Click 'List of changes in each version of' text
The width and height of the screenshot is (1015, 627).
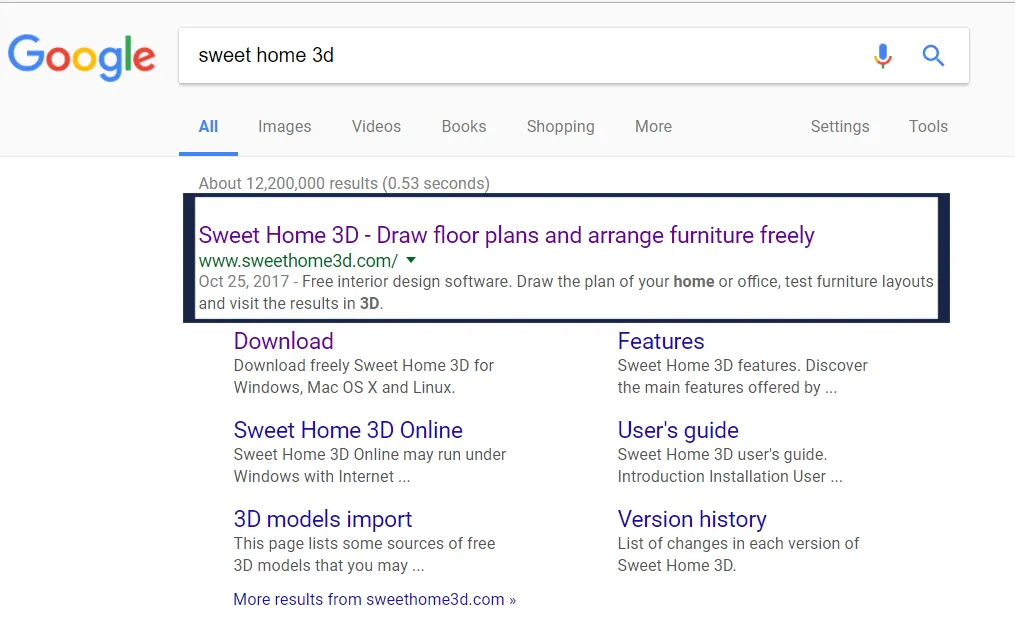[x=738, y=544]
